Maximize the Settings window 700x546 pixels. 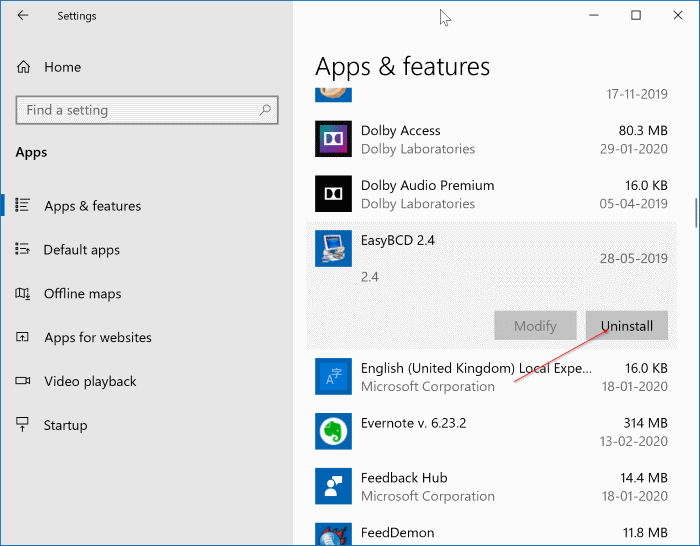(636, 15)
